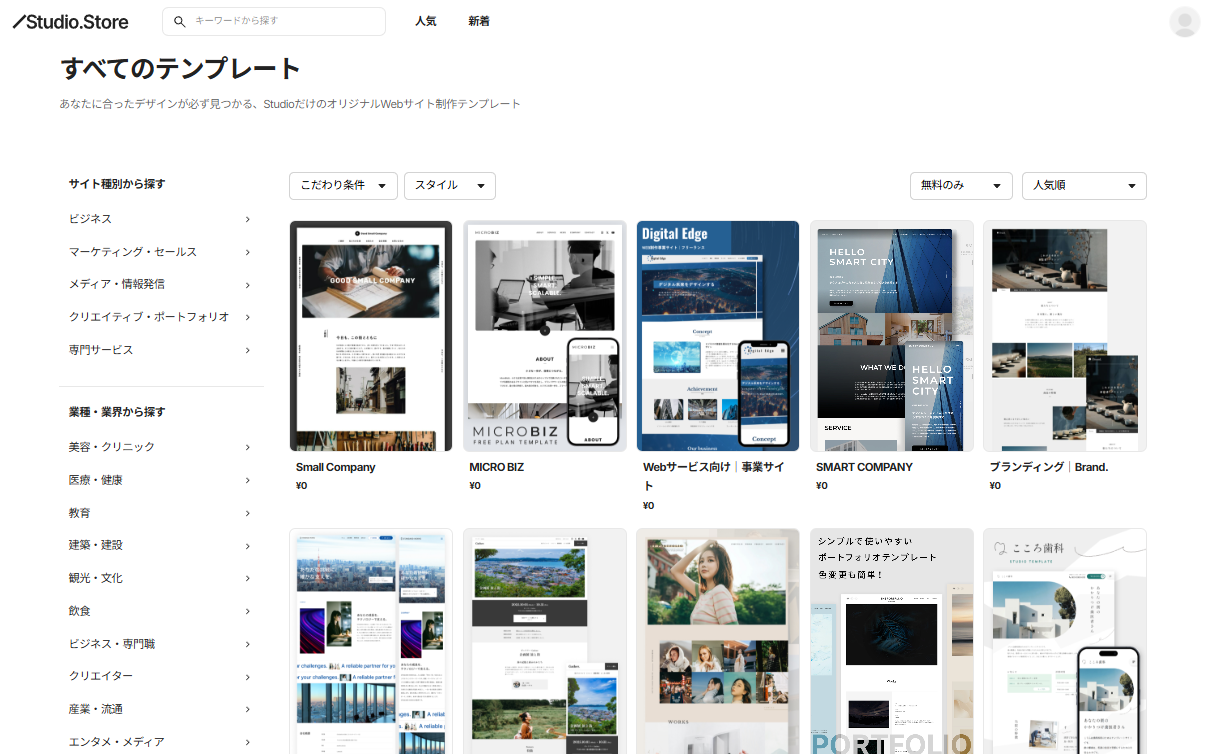The width and height of the screenshot is (1218, 754).
Task: Click the SMART COMPANY template thumbnail
Action: pyautogui.click(x=891, y=335)
